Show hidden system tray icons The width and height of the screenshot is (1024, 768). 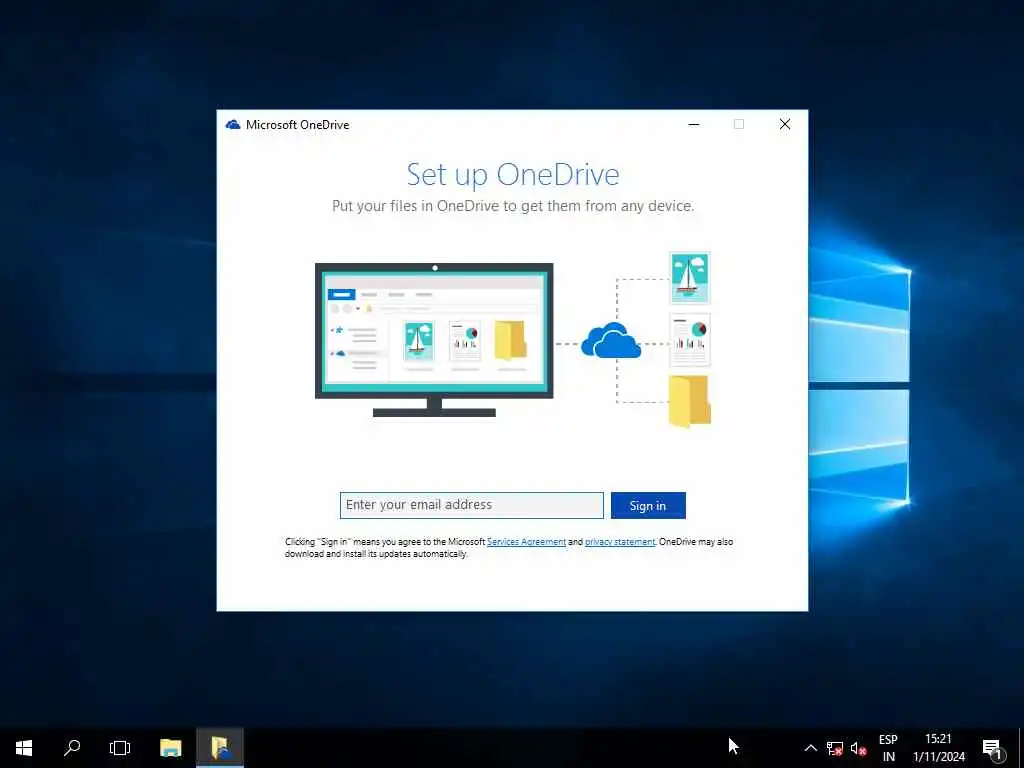pos(810,748)
